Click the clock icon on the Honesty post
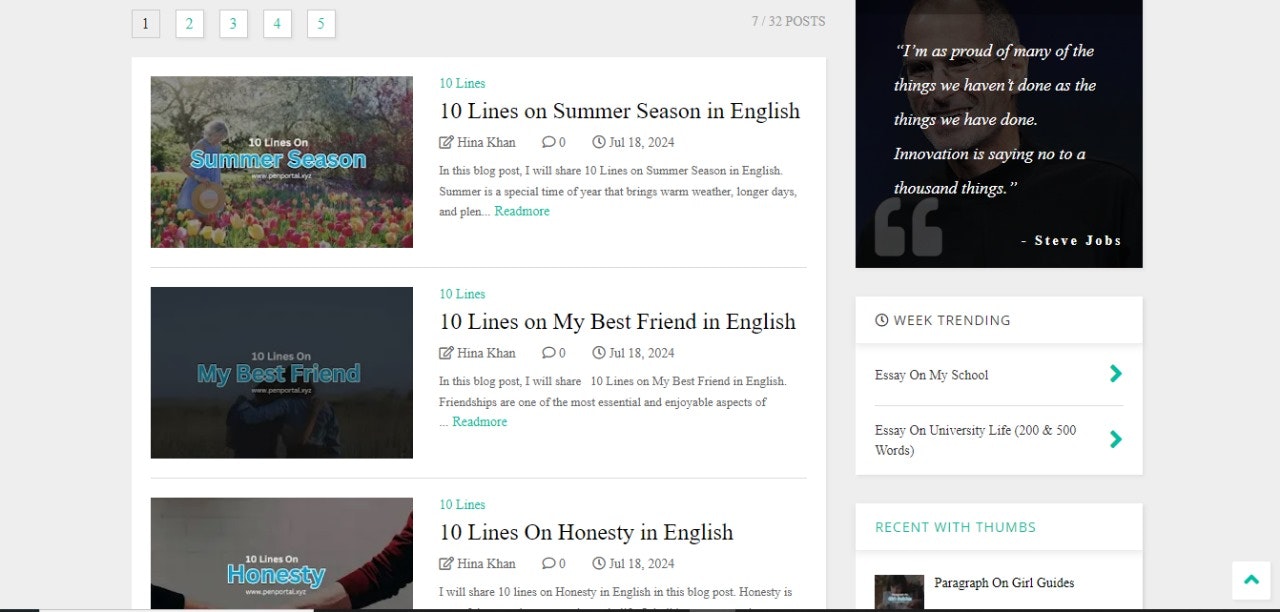 599,563
